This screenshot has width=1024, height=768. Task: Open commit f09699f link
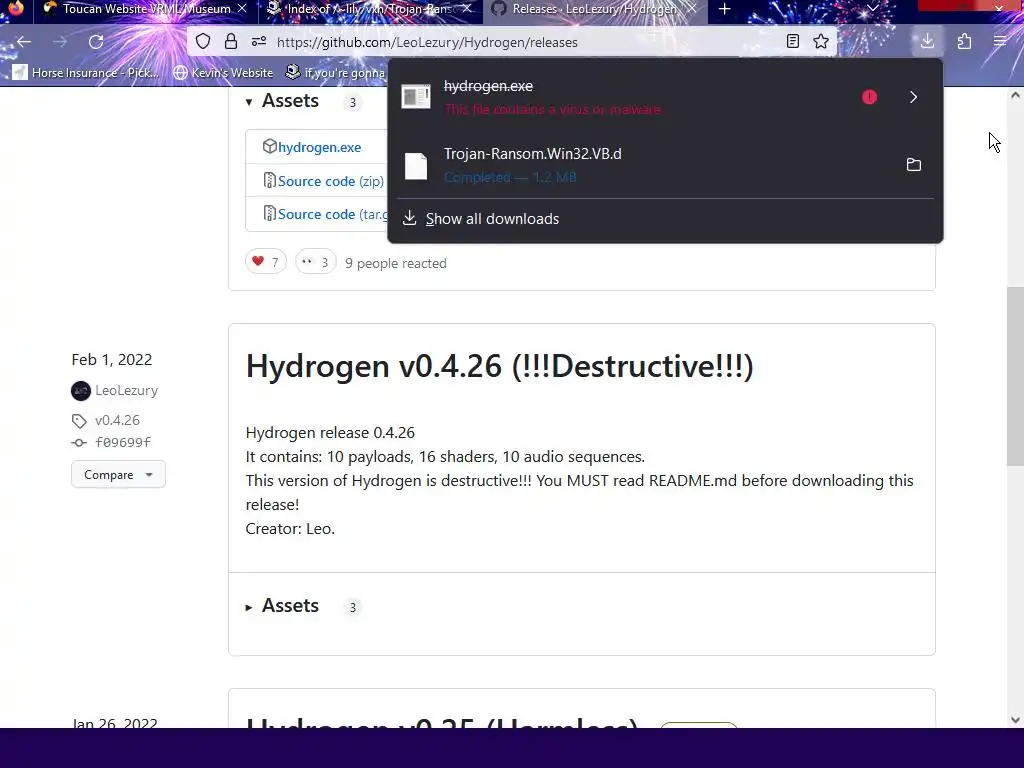(x=123, y=443)
